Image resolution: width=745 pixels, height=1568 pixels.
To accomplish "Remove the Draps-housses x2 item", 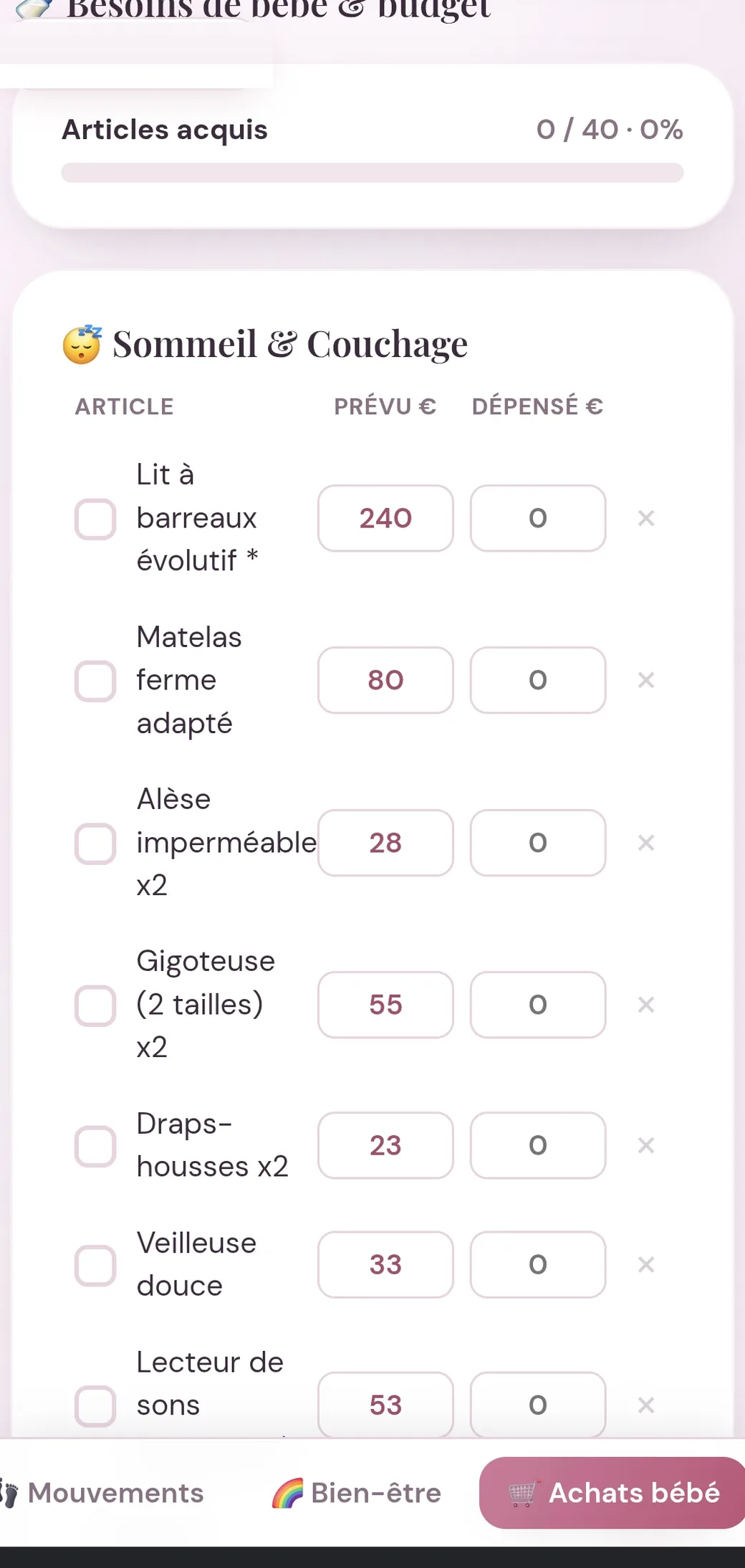I will [x=645, y=1145].
